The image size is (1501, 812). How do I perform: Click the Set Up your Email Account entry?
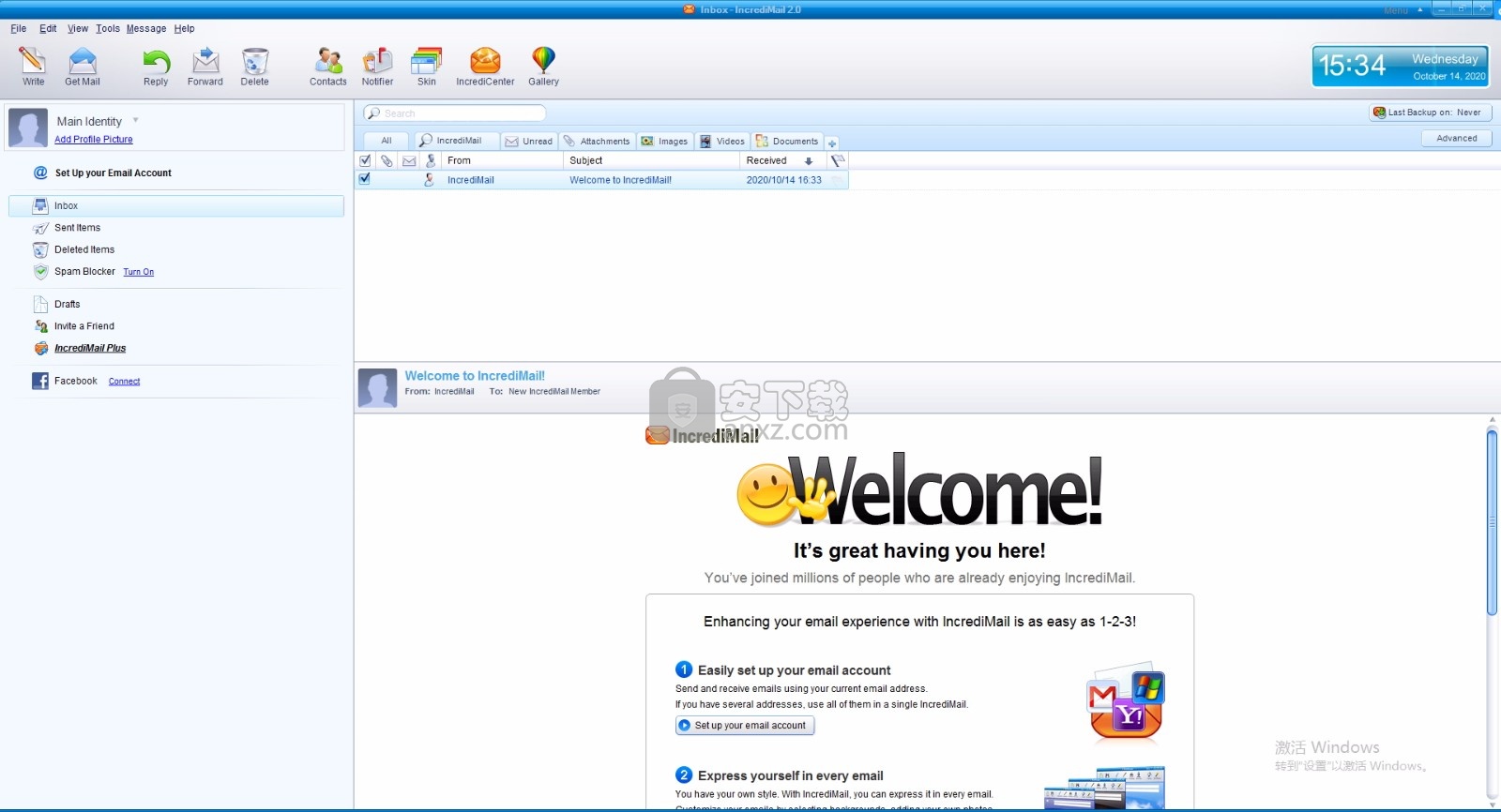click(x=113, y=173)
